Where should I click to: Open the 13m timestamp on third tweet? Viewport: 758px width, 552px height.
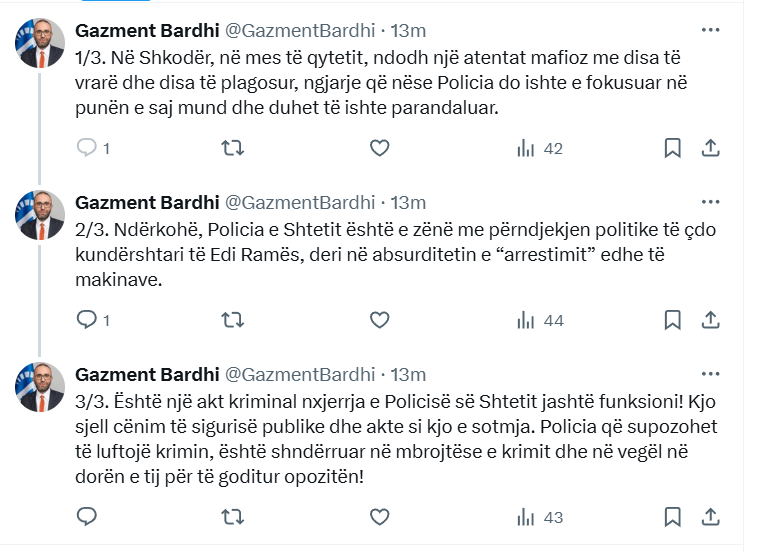point(407,374)
